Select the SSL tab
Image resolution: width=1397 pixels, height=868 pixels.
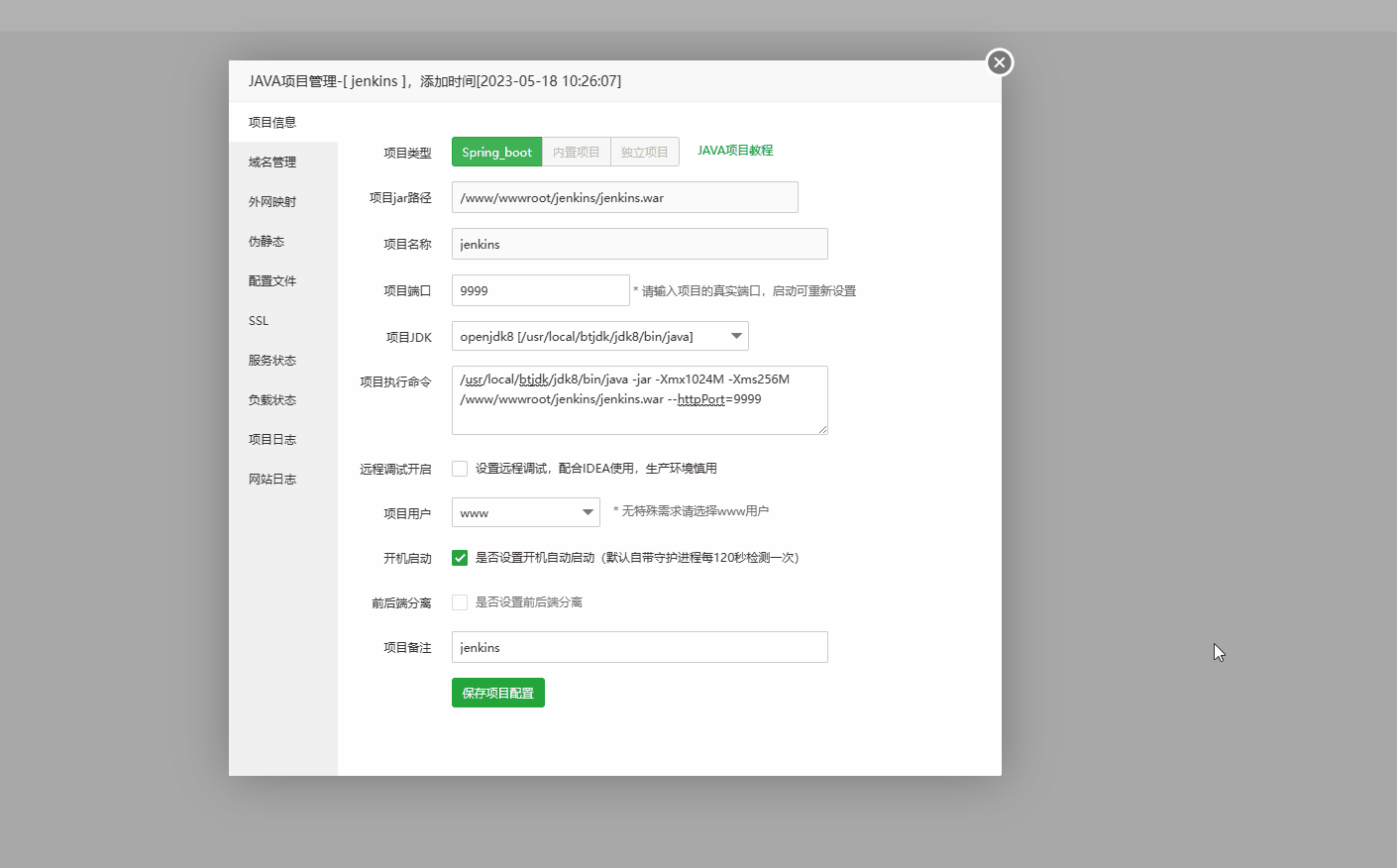pyautogui.click(x=283, y=320)
